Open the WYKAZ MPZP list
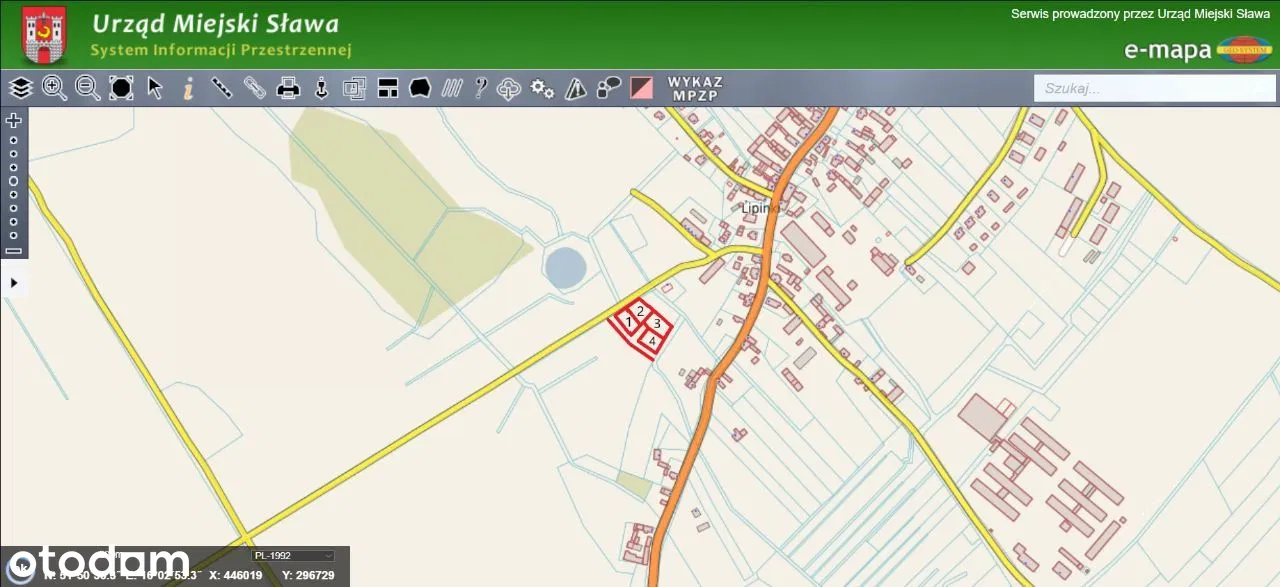 point(695,88)
